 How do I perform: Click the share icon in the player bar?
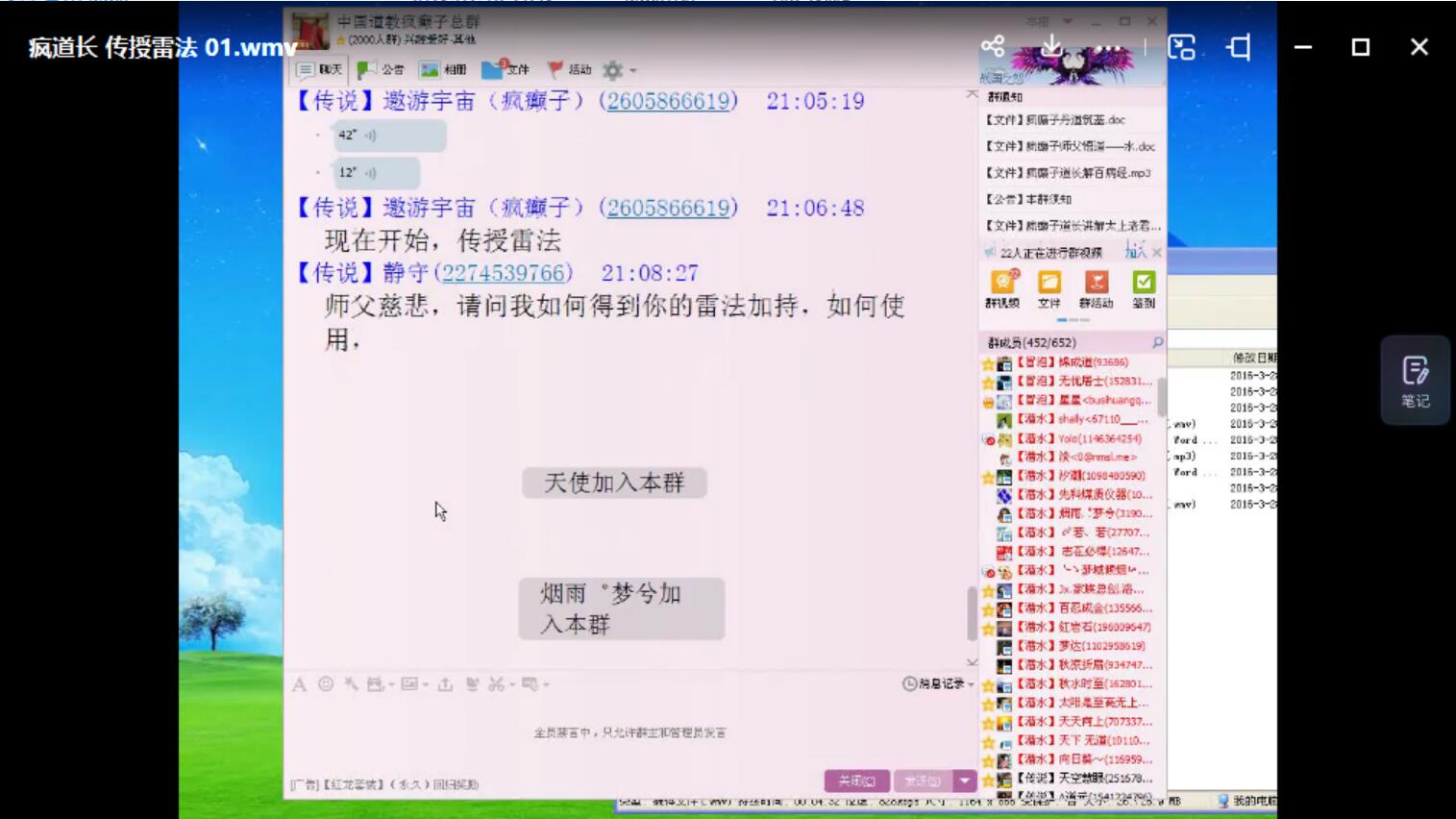click(x=993, y=46)
